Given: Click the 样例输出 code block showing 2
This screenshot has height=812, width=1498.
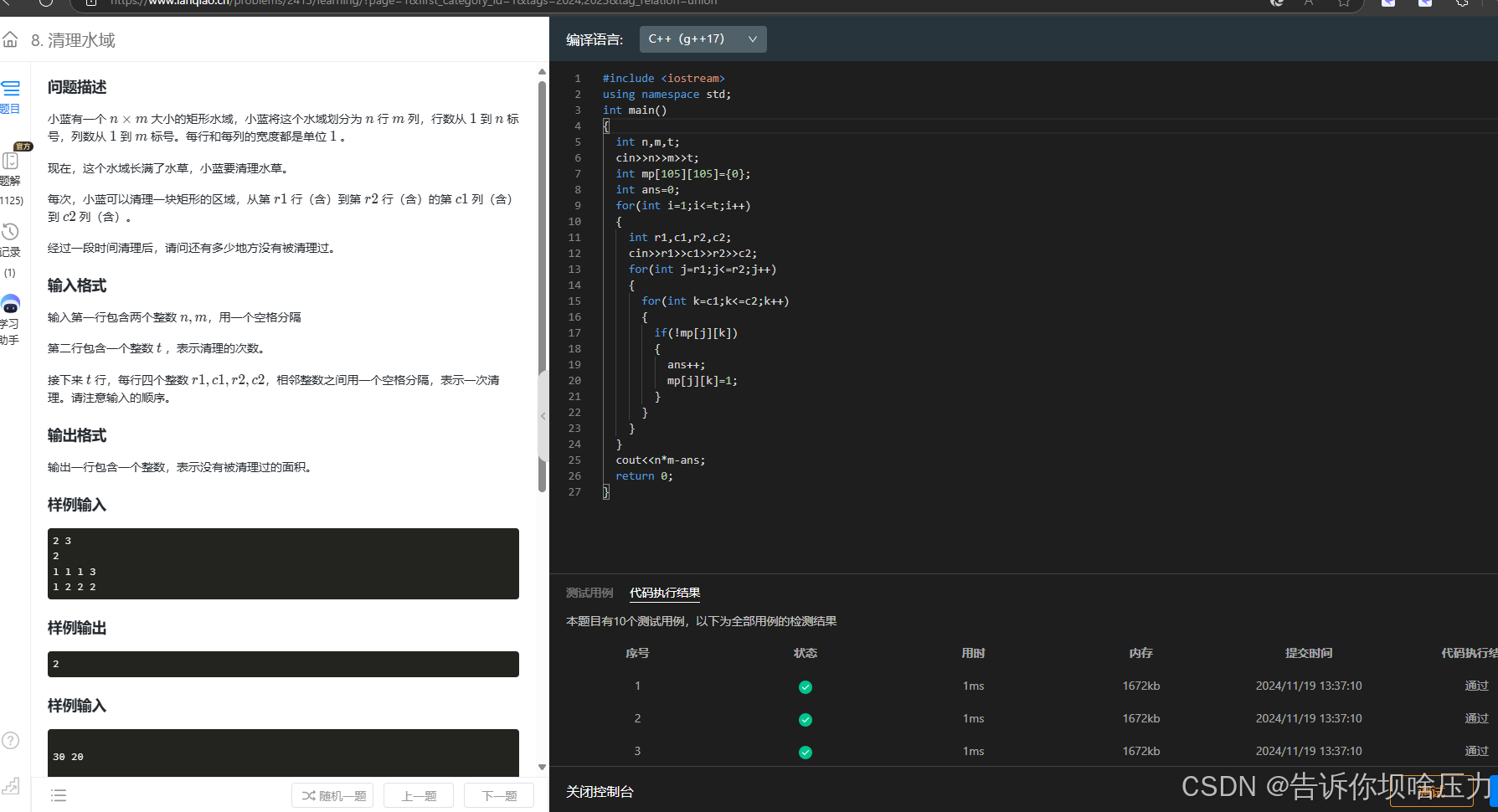Looking at the screenshot, I should tap(283, 664).
